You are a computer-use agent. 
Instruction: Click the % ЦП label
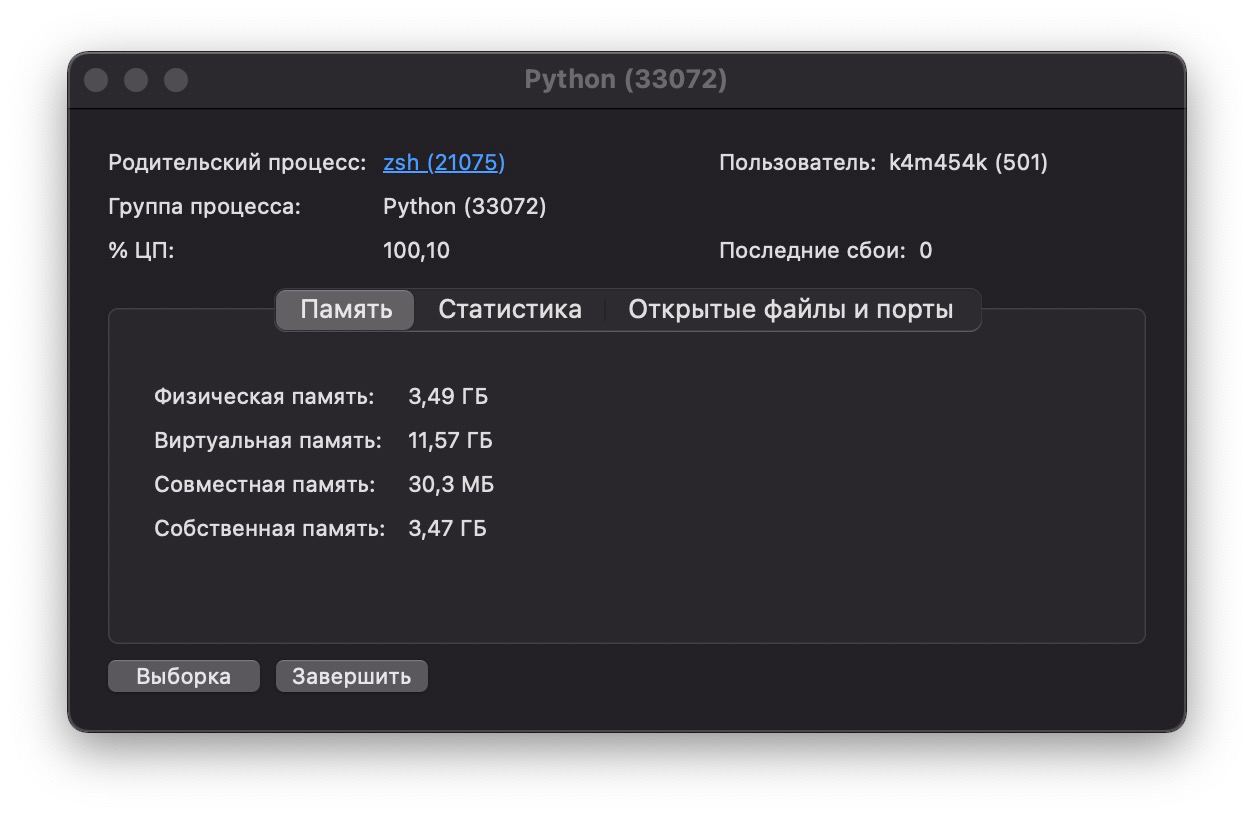pos(141,251)
